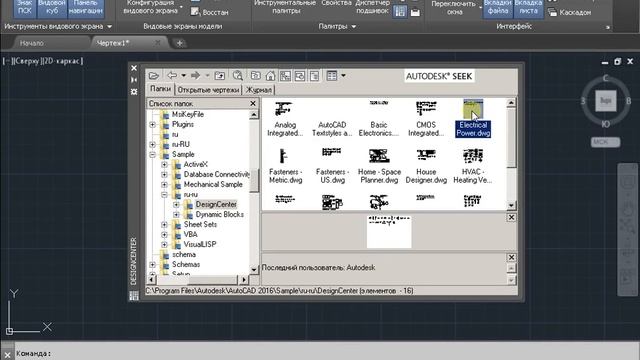This screenshot has width=640, height=360.
Task: Click the МСК label under ViewCube
Action: [x=605, y=142]
